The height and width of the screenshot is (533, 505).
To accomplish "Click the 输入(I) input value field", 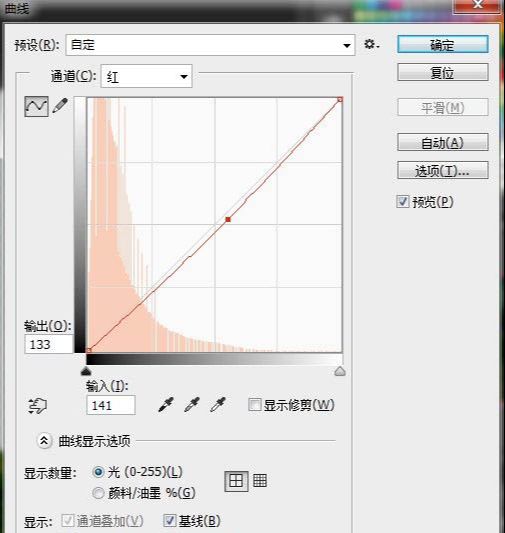I will pyautogui.click(x=111, y=405).
